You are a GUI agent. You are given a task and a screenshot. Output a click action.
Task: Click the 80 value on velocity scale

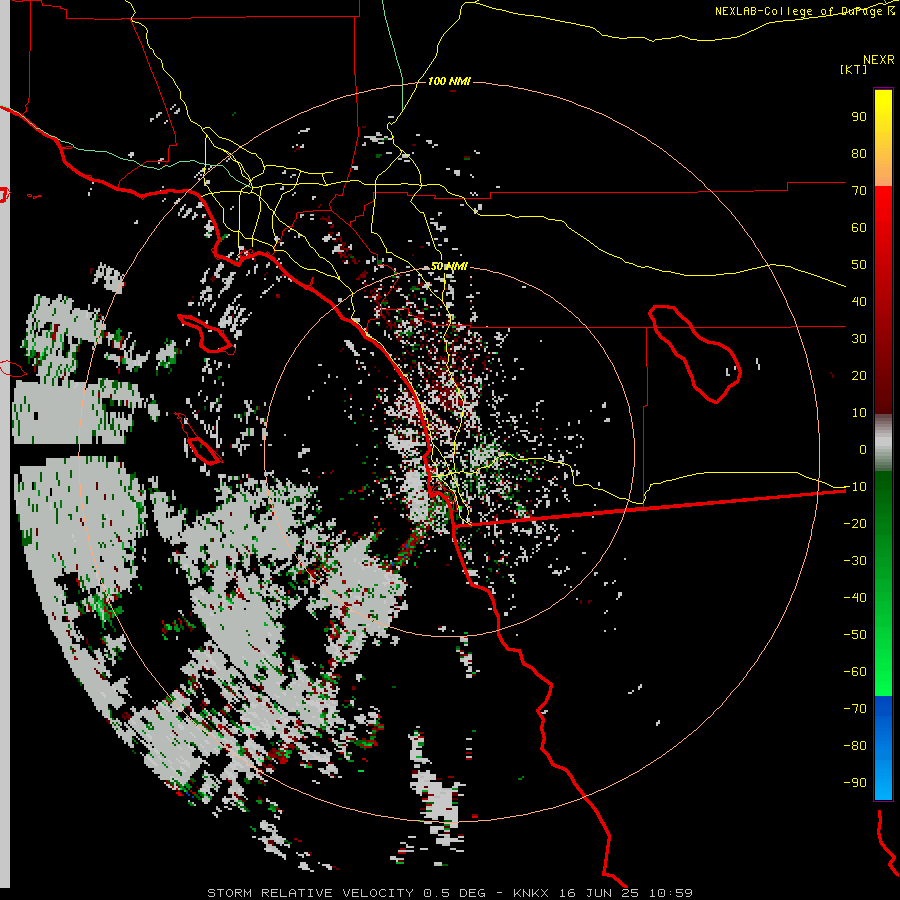[x=859, y=153]
